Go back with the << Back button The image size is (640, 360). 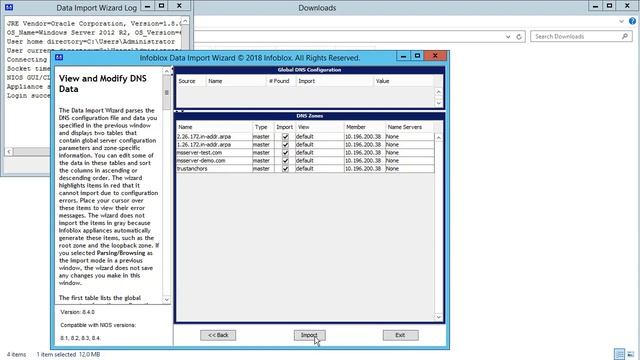tap(218, 335)
